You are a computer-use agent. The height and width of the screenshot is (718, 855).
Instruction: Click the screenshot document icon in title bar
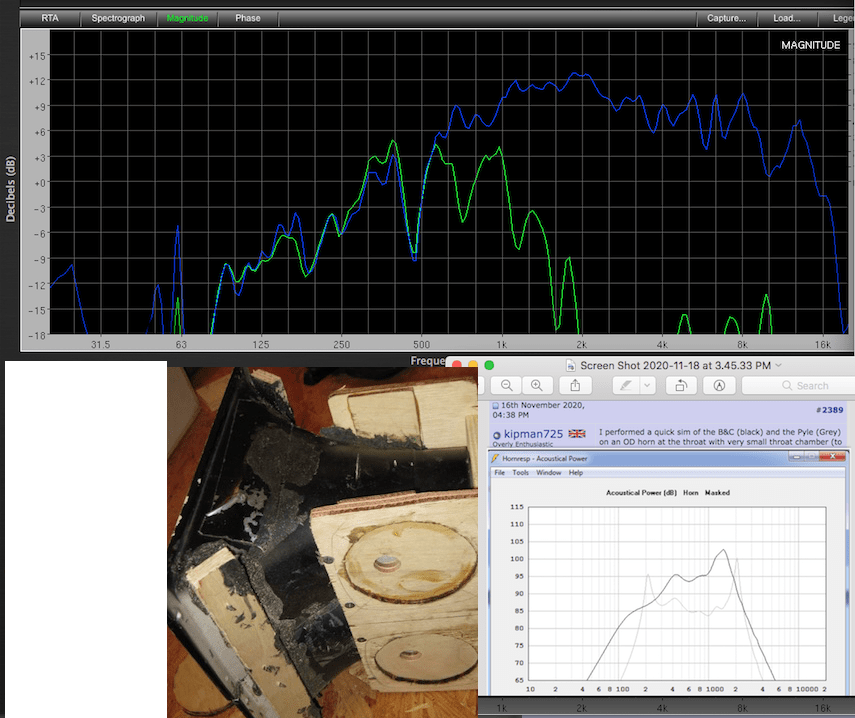(571, 365)
